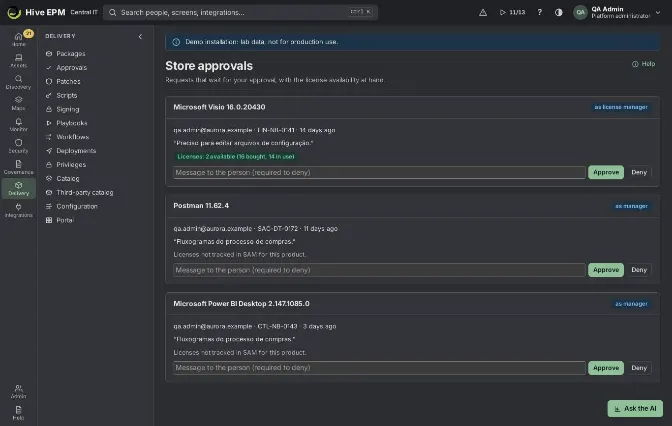Click the Postman message input field
The width and height of the screenshot is (672, 426).
point(379,270)
